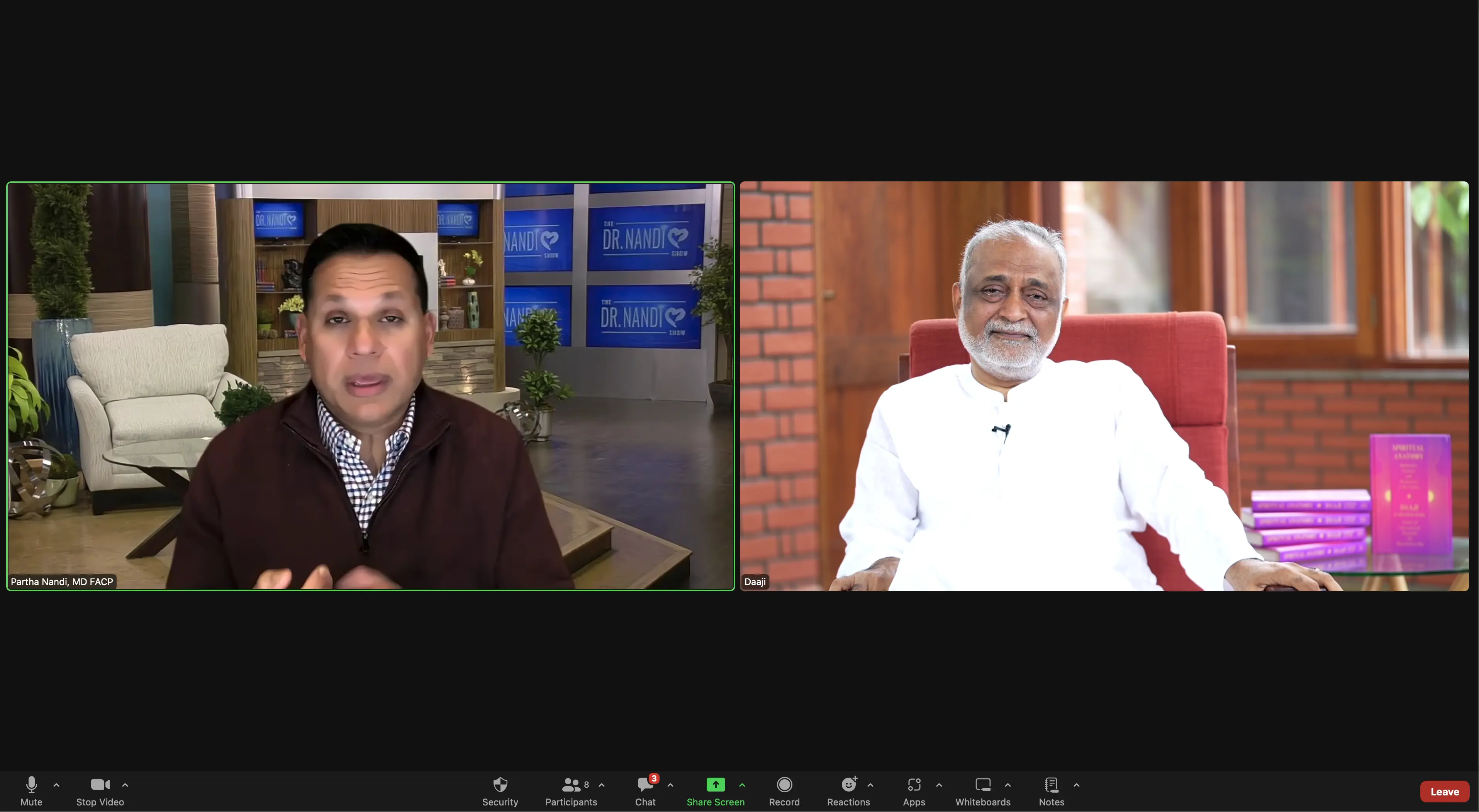Click the 'Partha Nandi, MD FACP' name label
1479x812 pixels.
tap(62, 581)
